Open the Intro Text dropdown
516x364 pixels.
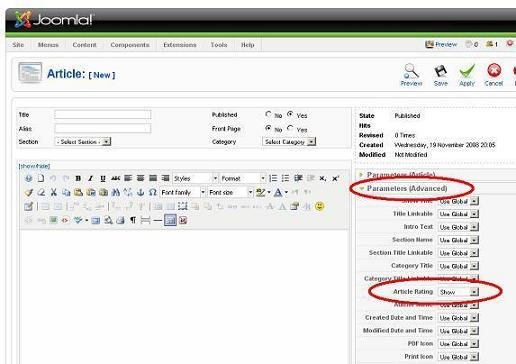pos(458,227)
